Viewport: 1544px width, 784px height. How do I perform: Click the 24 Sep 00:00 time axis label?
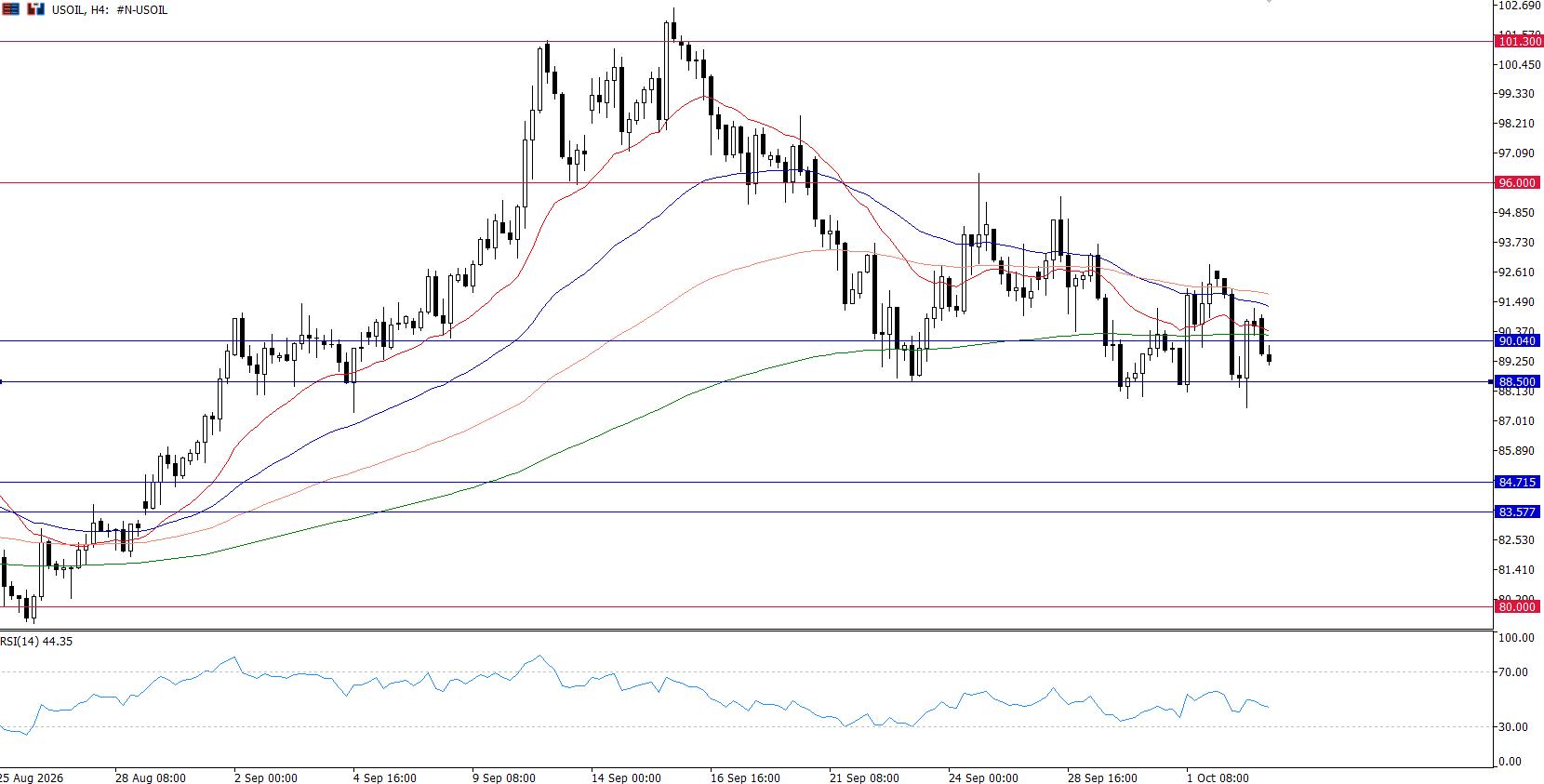point(983,778)
